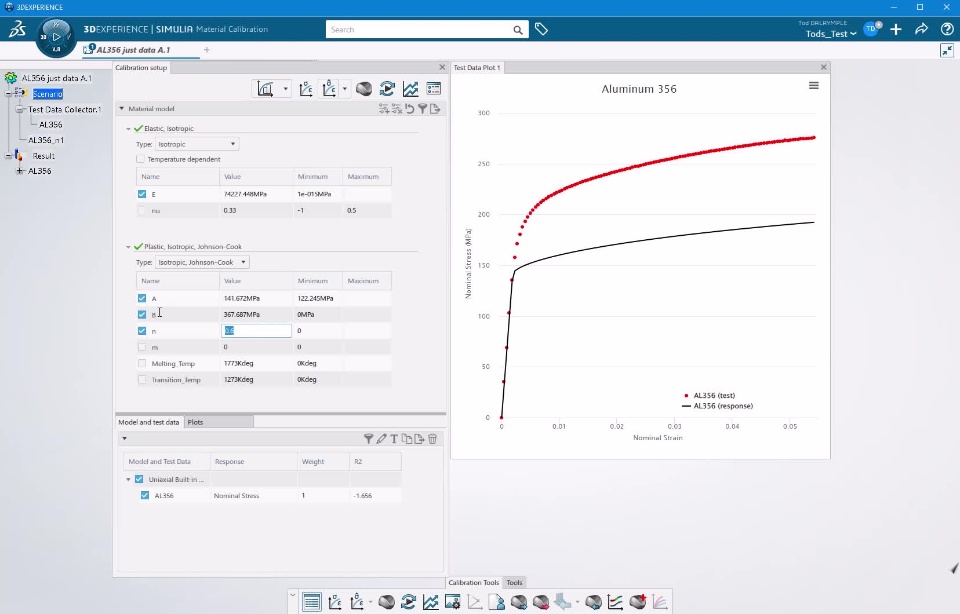Click the help question mark icon
Viewport: 960px width, 614px height.
(x=947, y=29)
